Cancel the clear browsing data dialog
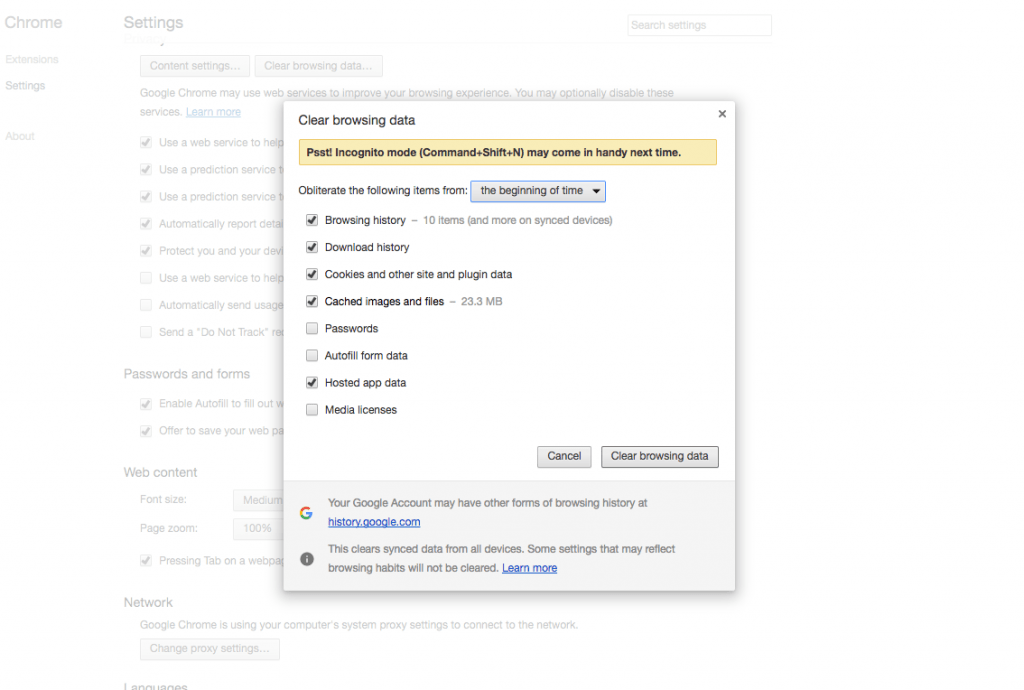Image resolution: width=1024 pixels, height=690 pixels. point(563,456)
